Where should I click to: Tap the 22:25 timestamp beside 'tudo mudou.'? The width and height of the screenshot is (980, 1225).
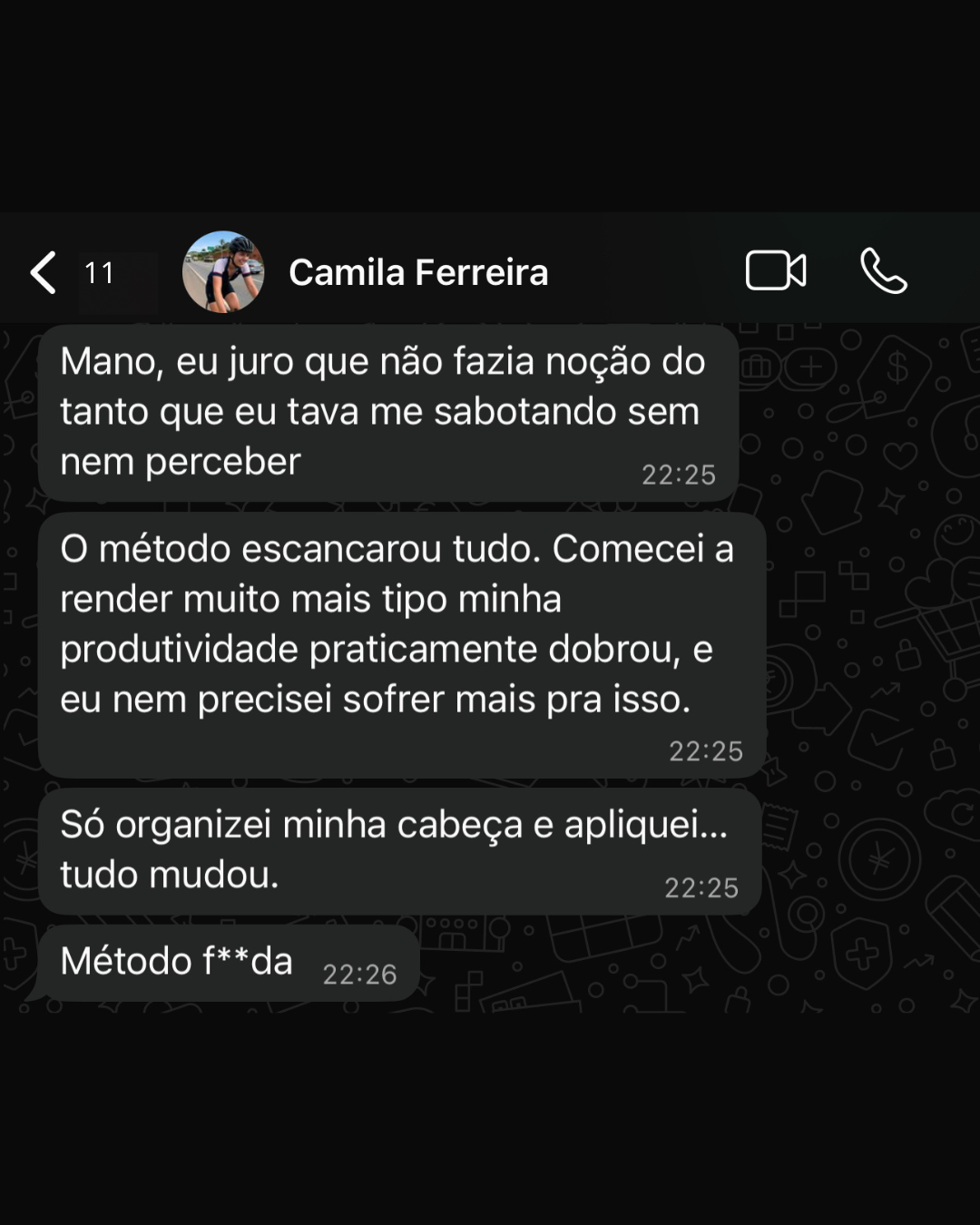click(x=701, y=887)
